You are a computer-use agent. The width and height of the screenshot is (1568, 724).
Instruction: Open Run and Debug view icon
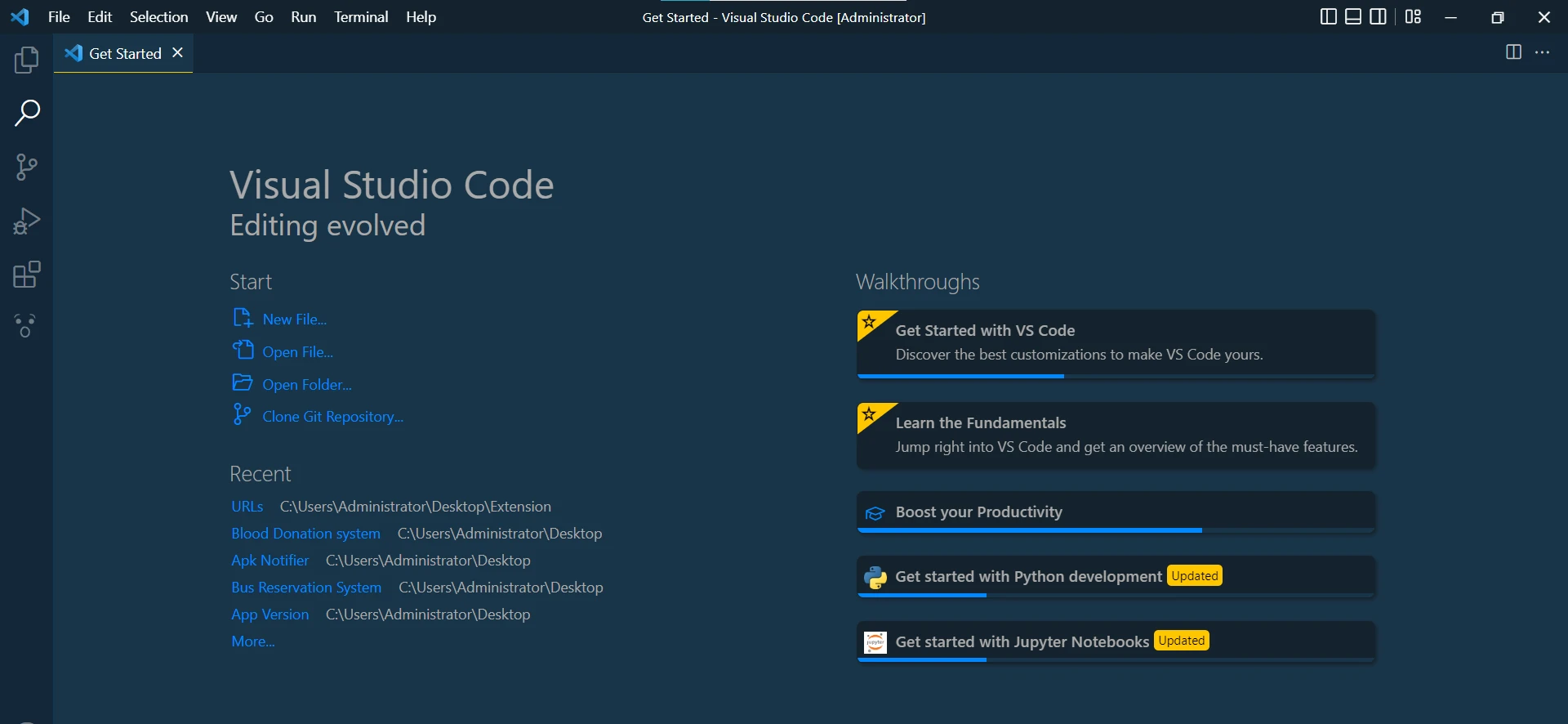[x=26, y=221]
